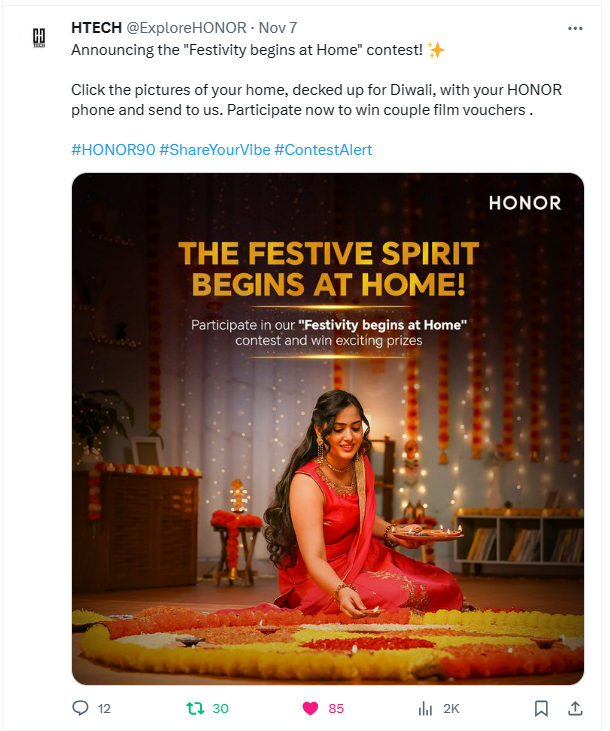The height and width of the screenshot is (731, 610).
Task: Open the view analytics bar chart icon
Action: (x=425, y=709)
